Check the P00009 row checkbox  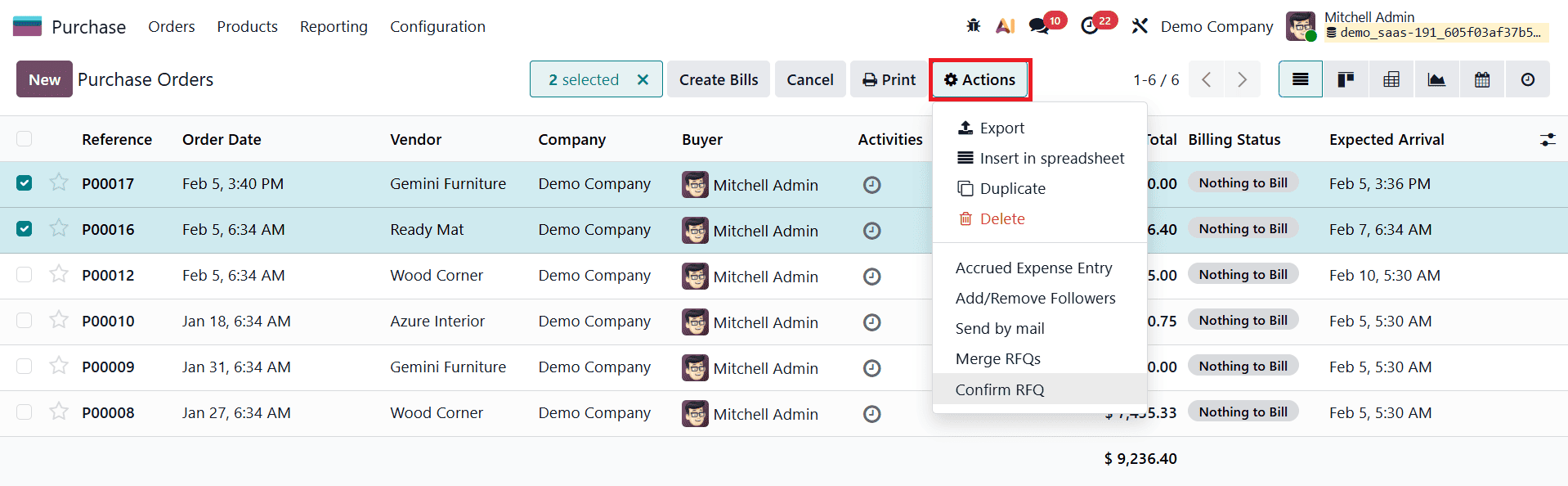25,367
